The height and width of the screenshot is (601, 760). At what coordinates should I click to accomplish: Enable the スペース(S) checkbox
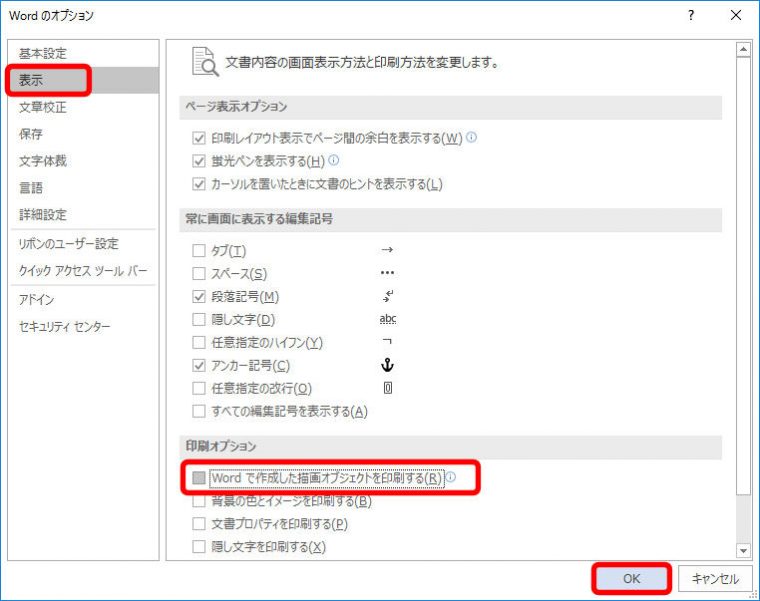click(x=199, y=273)
